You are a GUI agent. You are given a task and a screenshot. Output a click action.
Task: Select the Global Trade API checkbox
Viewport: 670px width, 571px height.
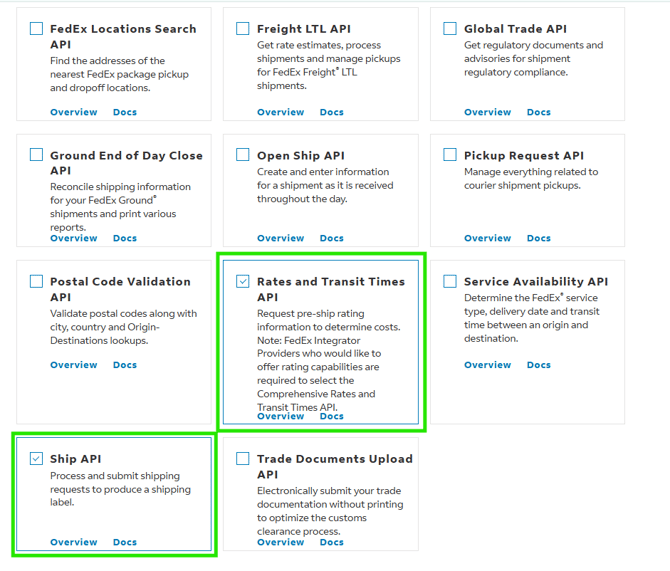coord(450,29)
